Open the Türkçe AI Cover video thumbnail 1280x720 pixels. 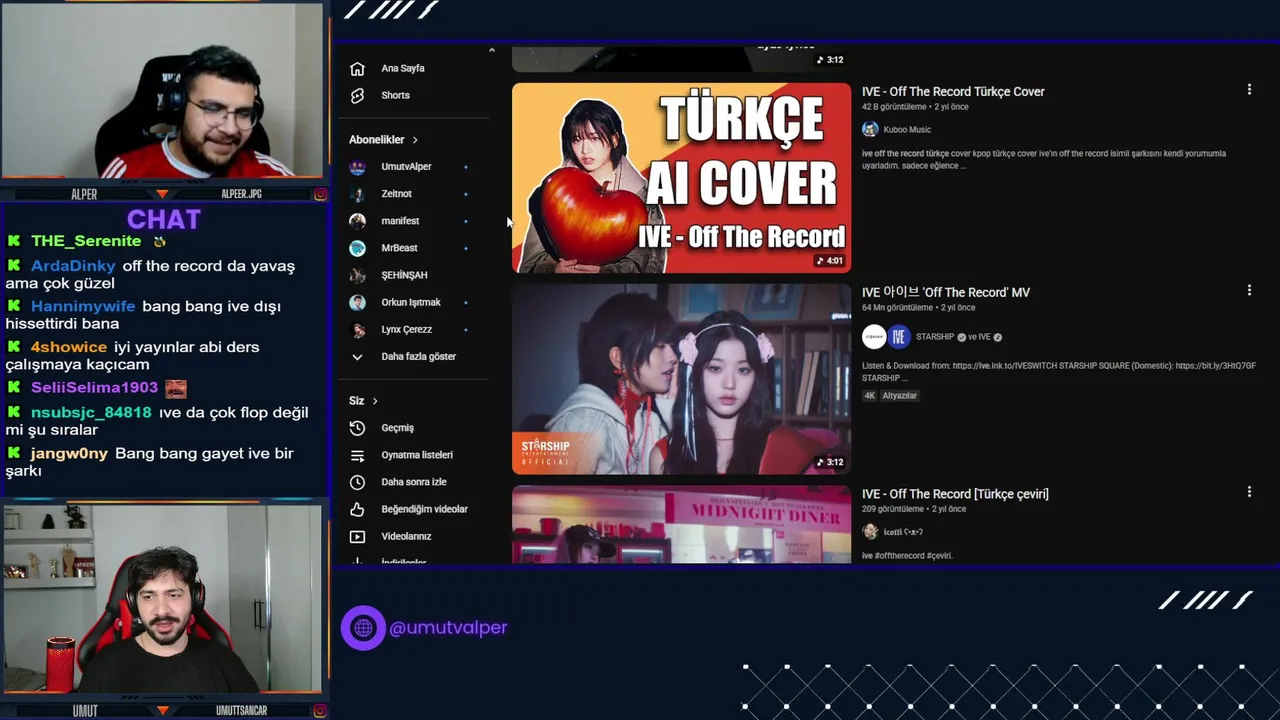point(681,178)
